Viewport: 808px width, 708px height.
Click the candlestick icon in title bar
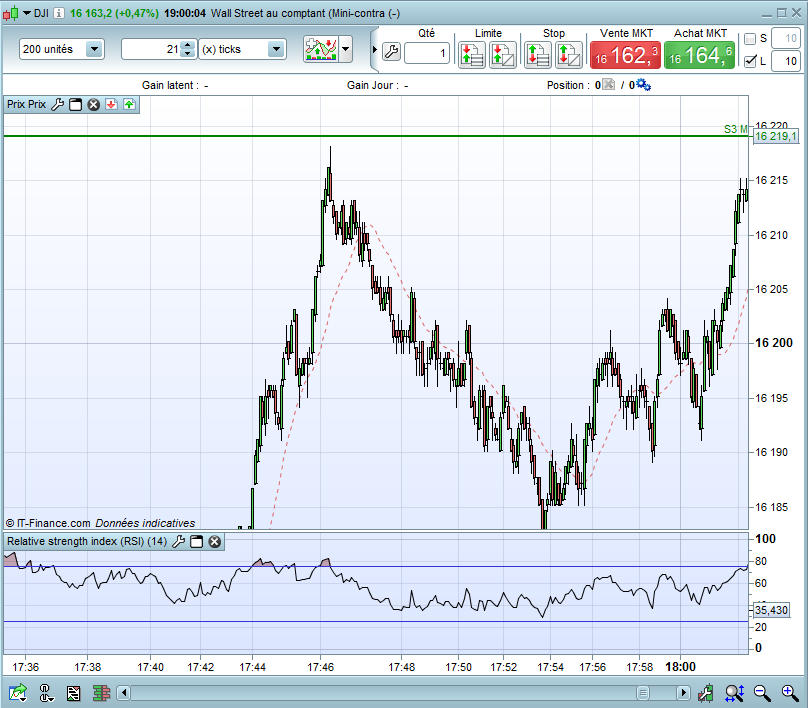tap(11, 13)
